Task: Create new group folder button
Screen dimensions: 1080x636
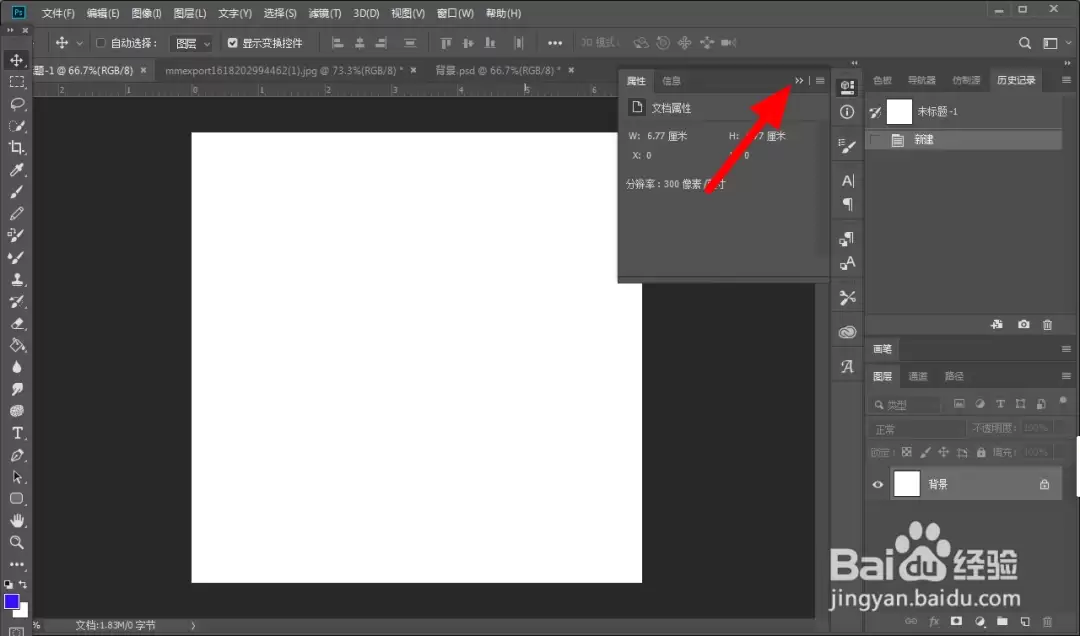Action: (x=1002, y=622)
